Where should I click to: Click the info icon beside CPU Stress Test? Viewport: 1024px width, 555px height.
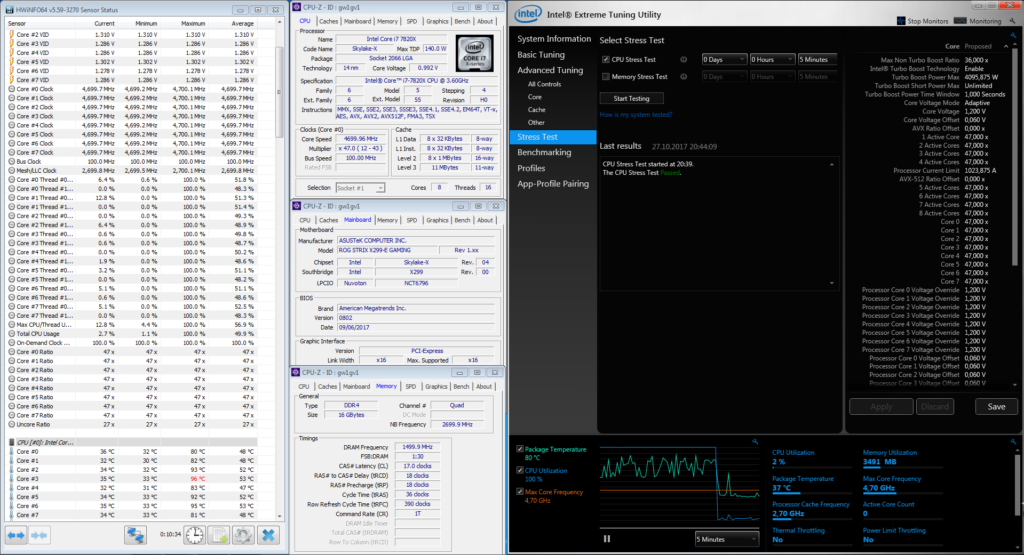click(684, 59)
